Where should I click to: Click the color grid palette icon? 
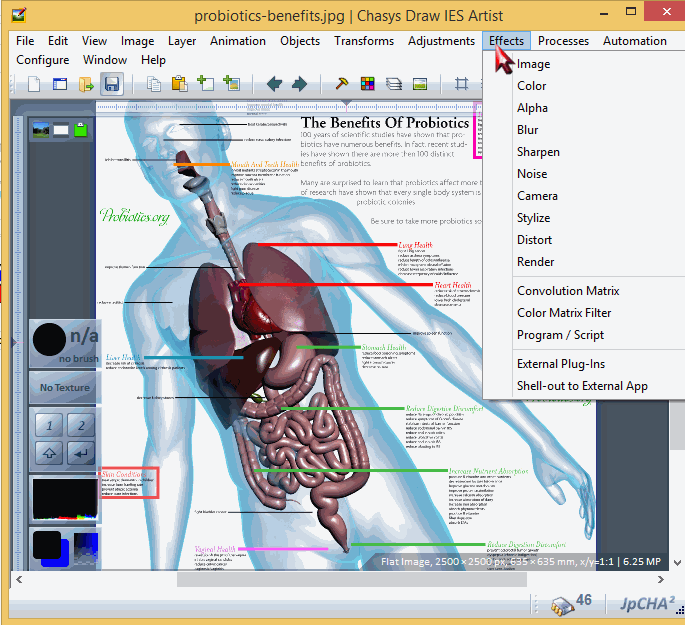click(x=368, y=84)
